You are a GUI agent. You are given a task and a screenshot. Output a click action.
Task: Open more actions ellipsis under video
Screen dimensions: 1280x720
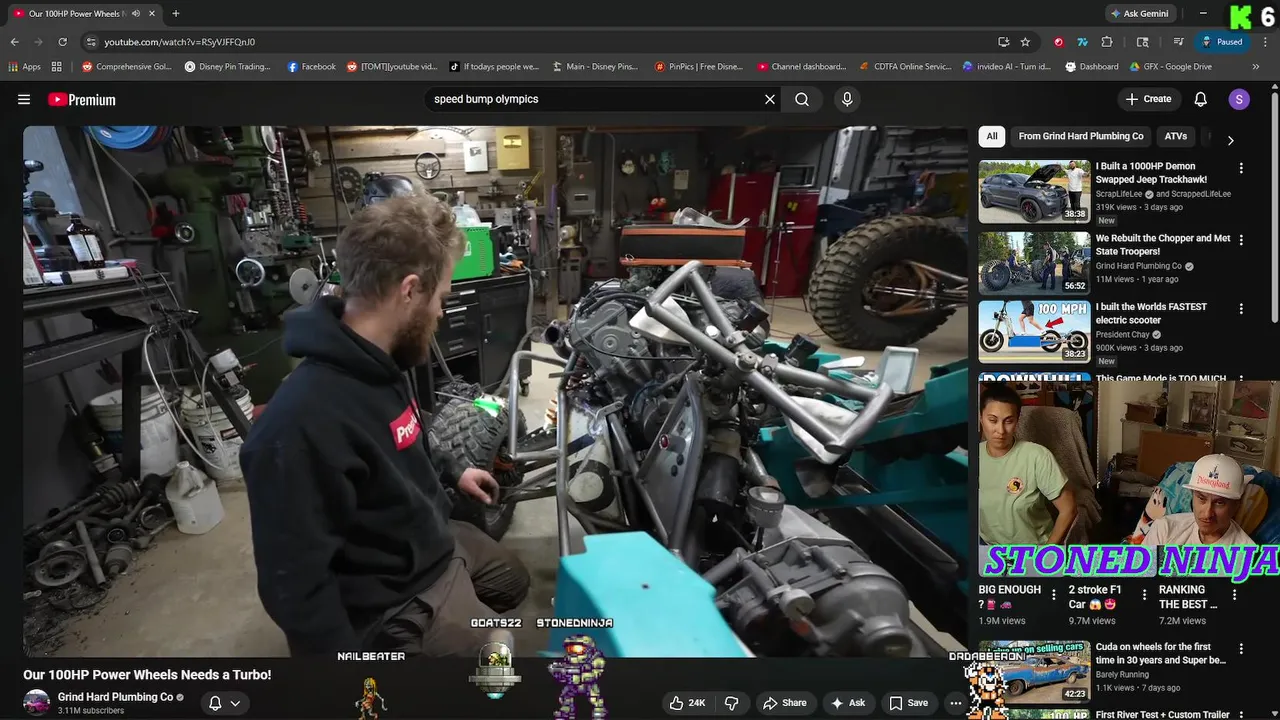point(956,703)
